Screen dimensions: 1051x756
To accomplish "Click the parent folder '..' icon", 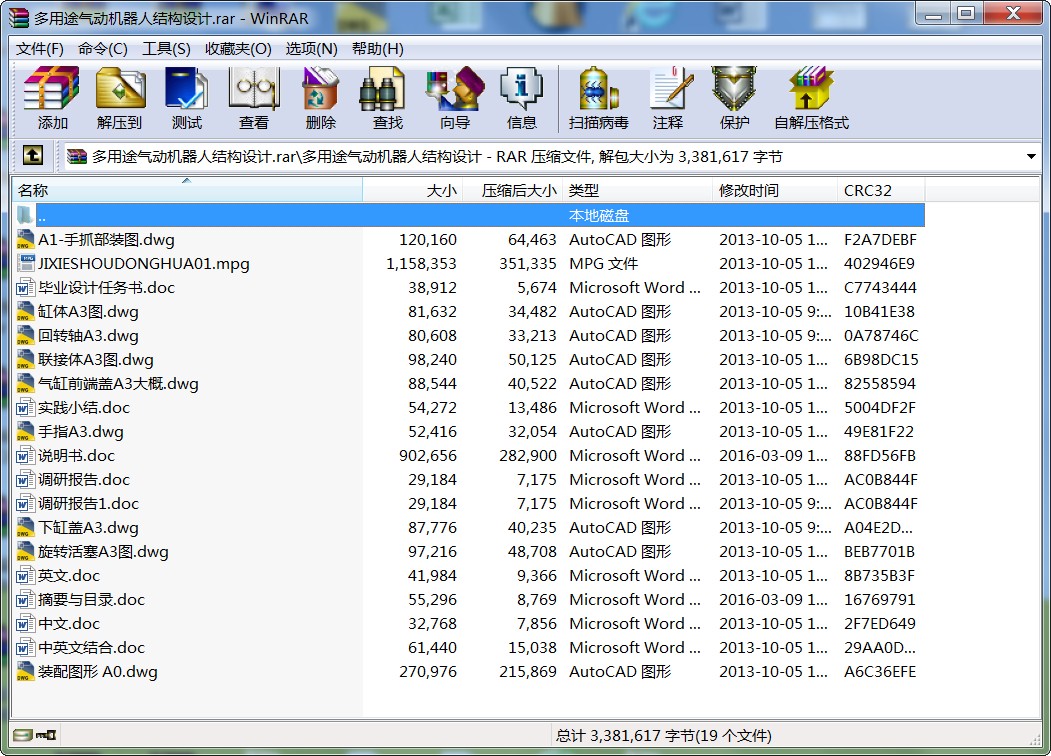I will [x=25, y=215].
